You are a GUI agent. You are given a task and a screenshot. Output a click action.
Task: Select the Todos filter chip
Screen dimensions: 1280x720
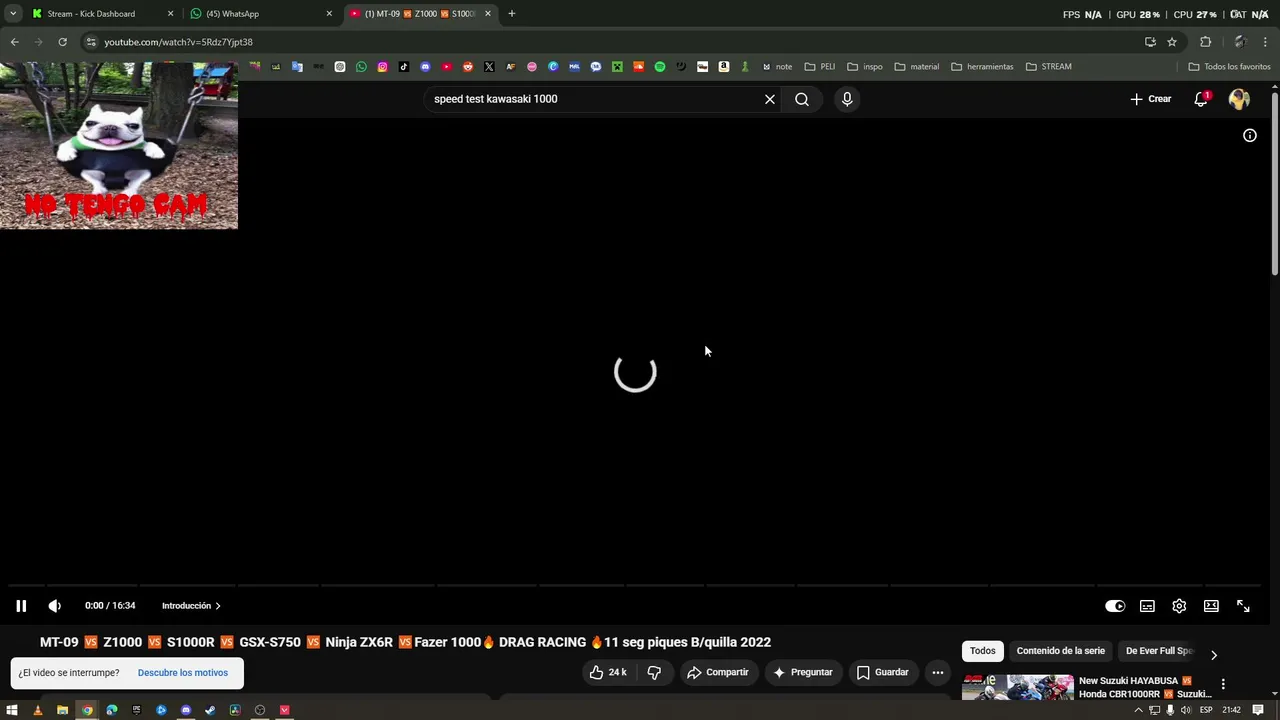click(x=983, y=651)
